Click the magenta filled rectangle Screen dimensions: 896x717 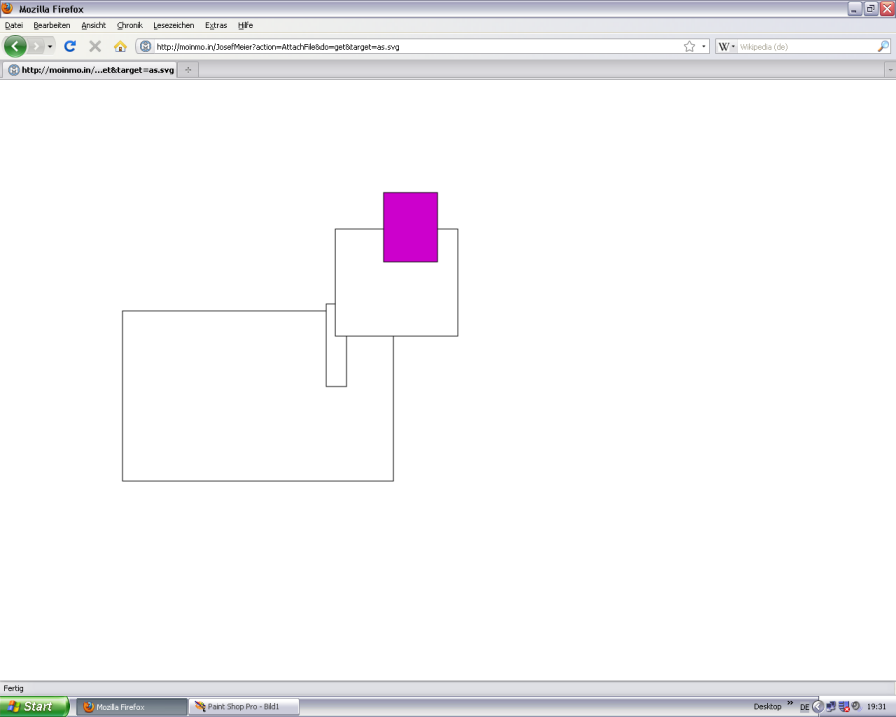coord(410,227)
